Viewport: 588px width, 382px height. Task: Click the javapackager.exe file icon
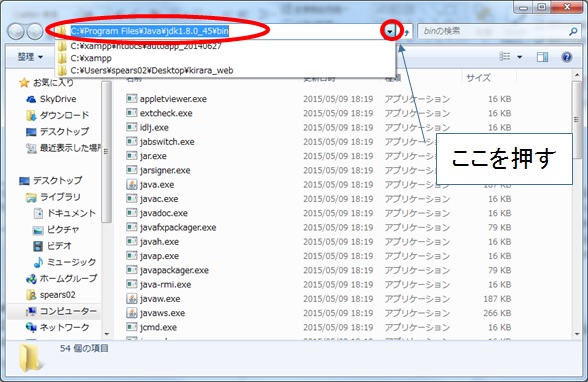[x=132, y=270]
